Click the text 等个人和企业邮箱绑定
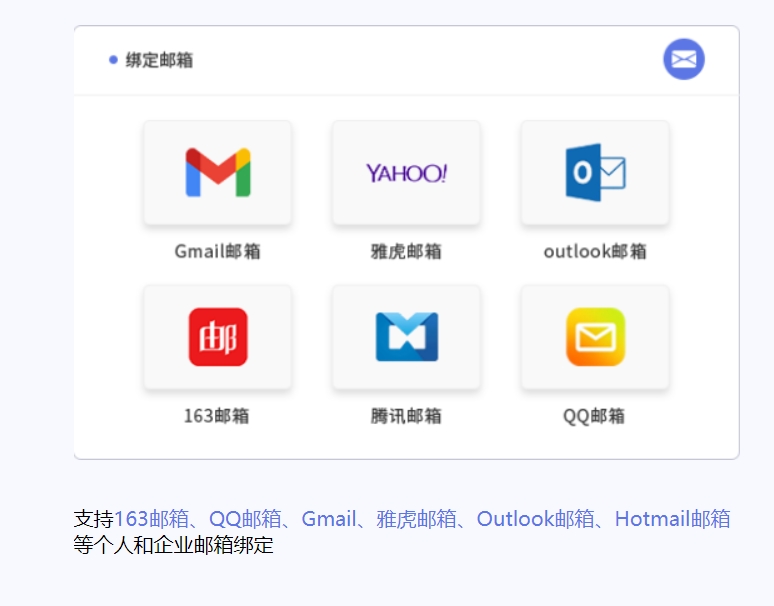Screen dimensions: 774x606 (173, 545)
